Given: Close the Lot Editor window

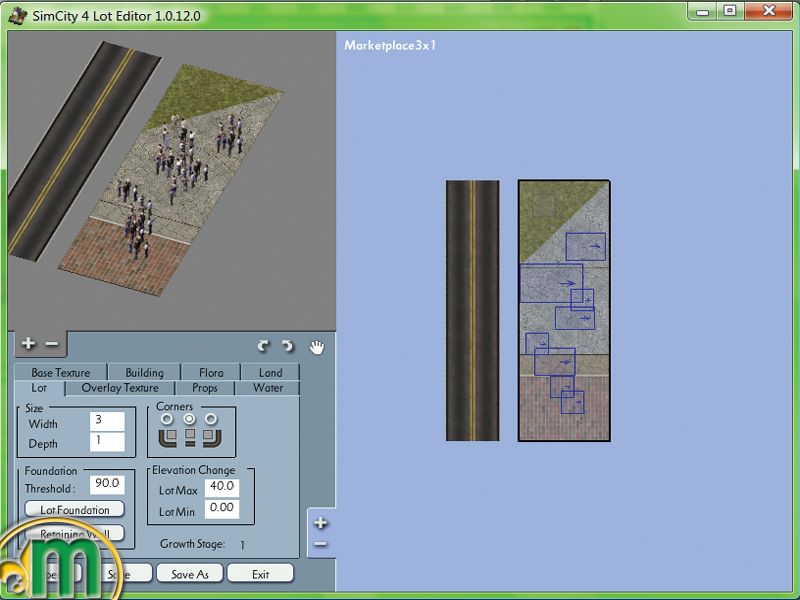Looking at the screenshot, I should (769, 11).
